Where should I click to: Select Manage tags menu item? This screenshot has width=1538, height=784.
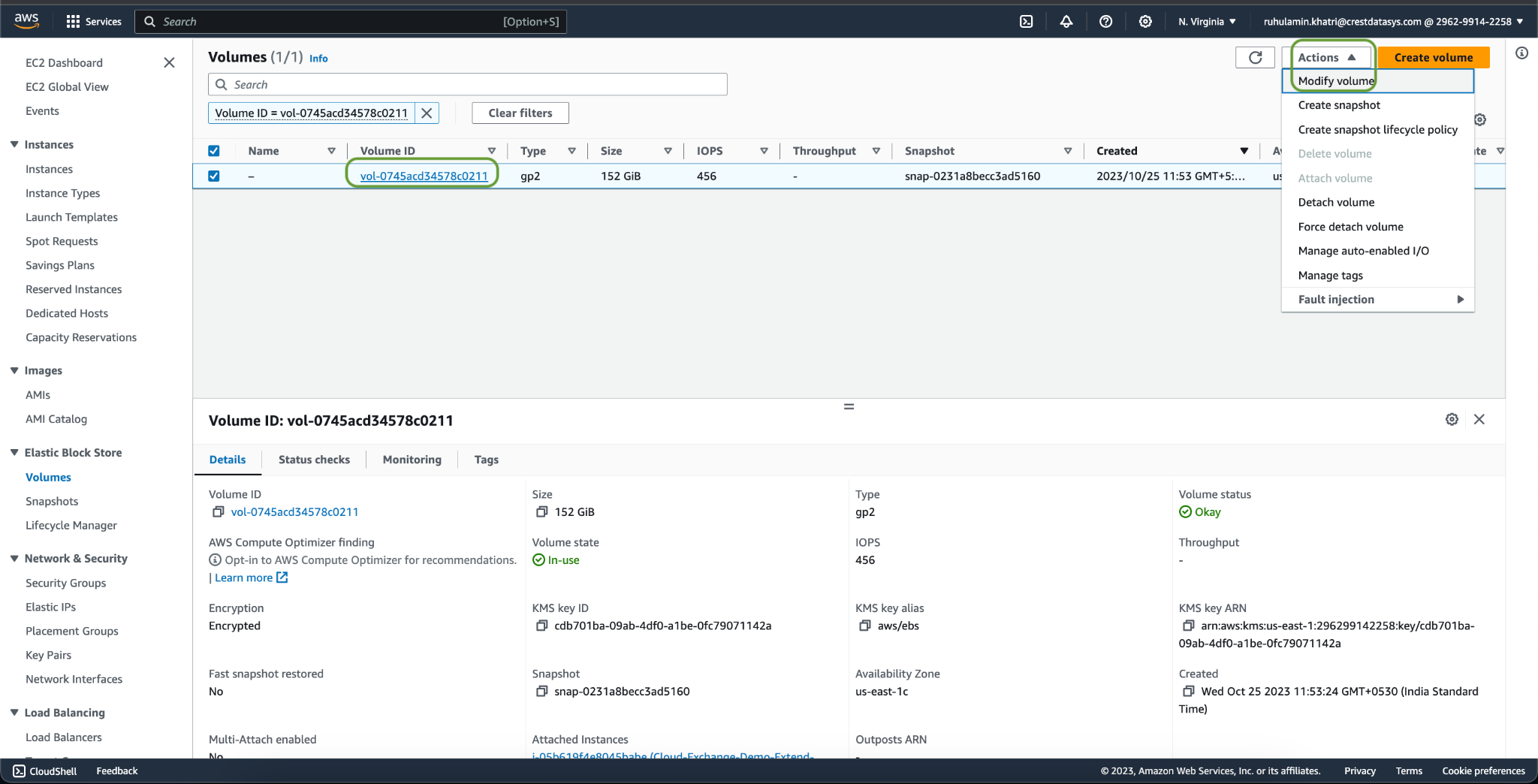tap(1378, 275)
